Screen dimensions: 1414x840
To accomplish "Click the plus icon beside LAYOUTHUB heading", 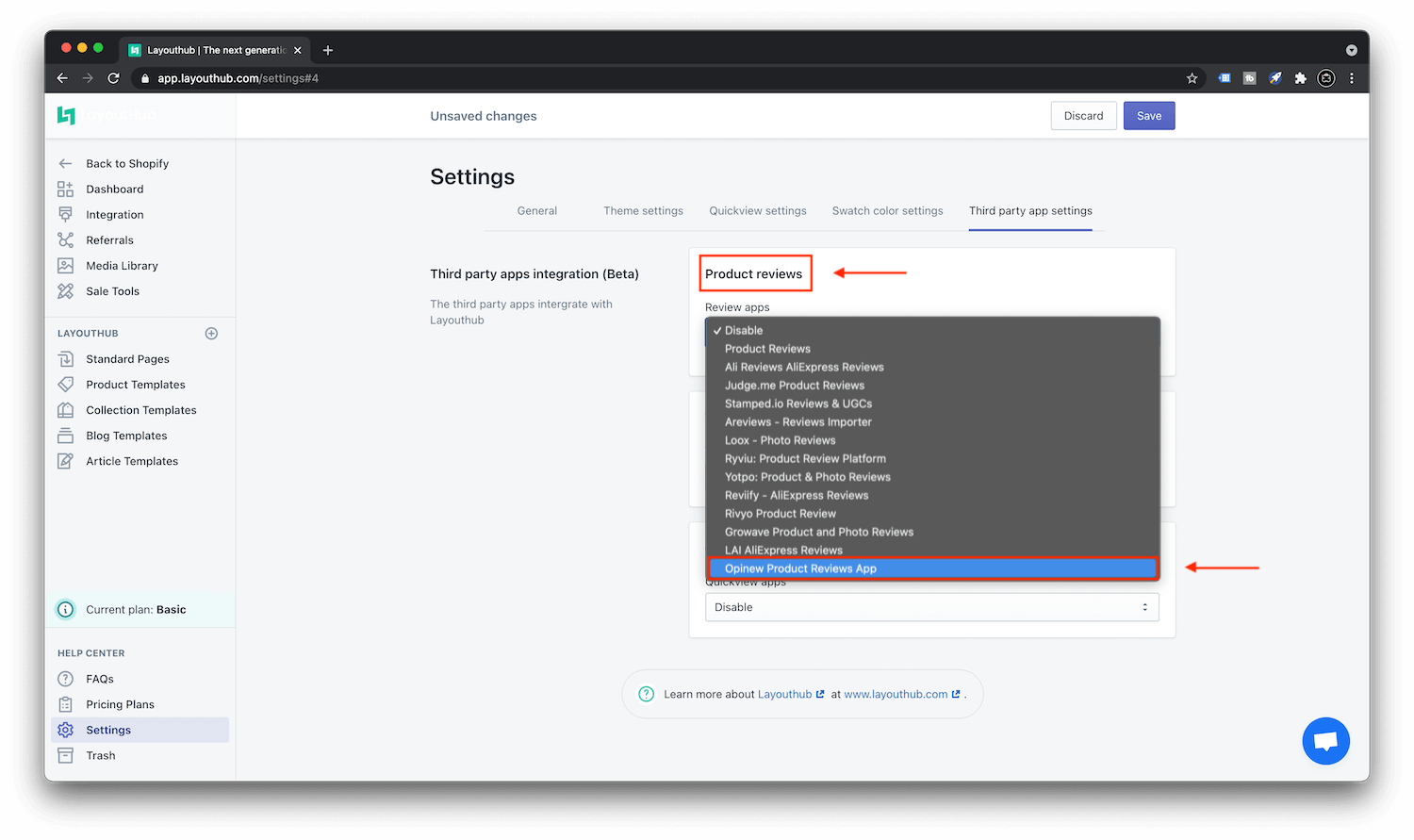I will (x=211, y=333).
